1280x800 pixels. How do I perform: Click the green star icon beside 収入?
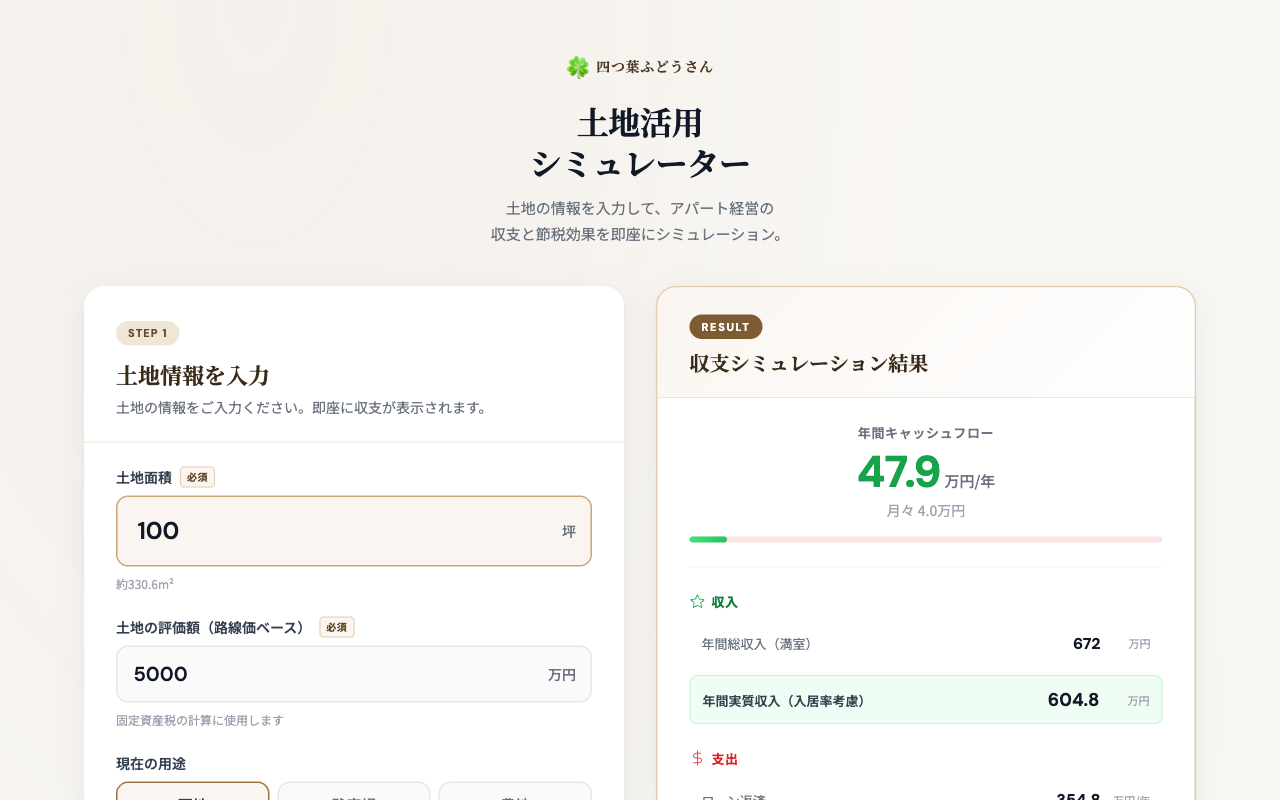tap(695, 601)
